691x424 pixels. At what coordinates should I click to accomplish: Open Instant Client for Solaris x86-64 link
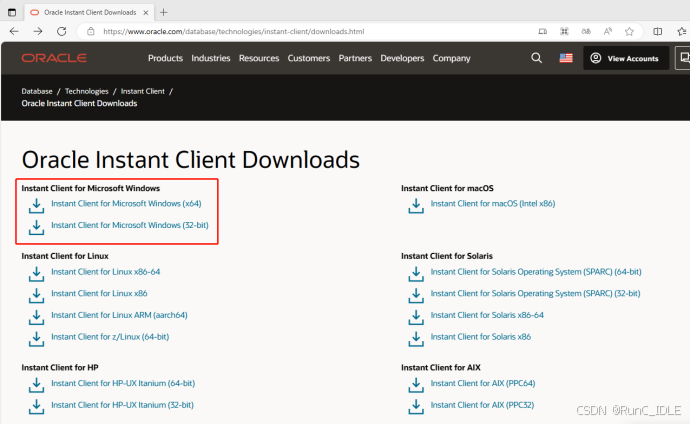point(487,315)
